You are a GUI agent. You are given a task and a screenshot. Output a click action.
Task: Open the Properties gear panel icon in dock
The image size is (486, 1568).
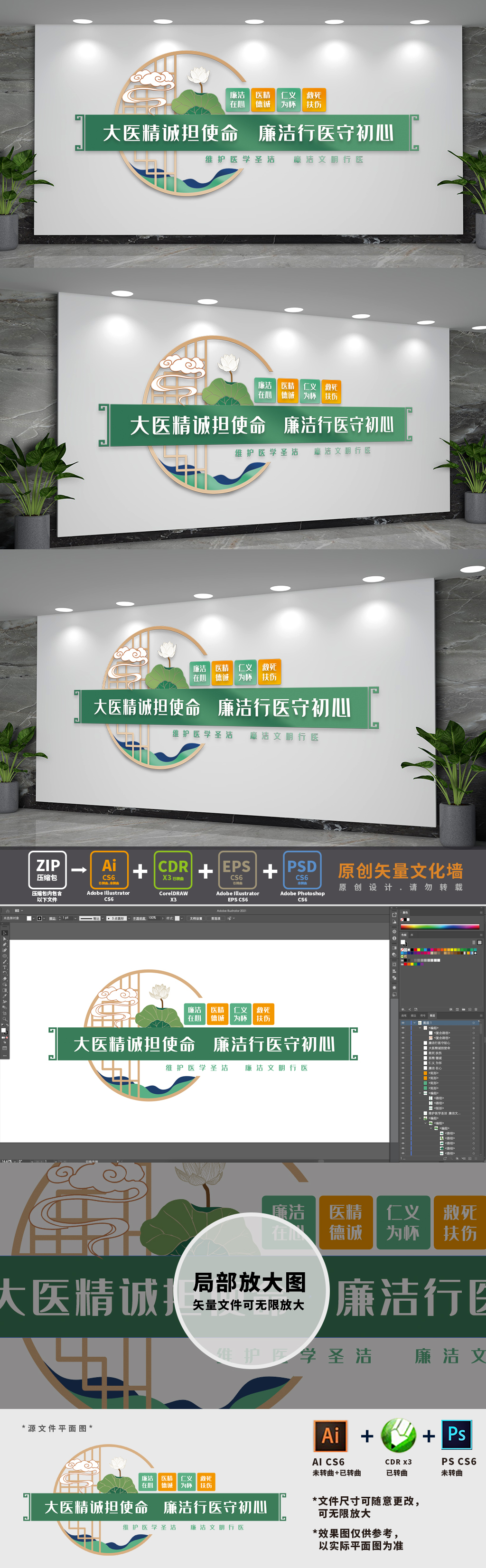394,932
